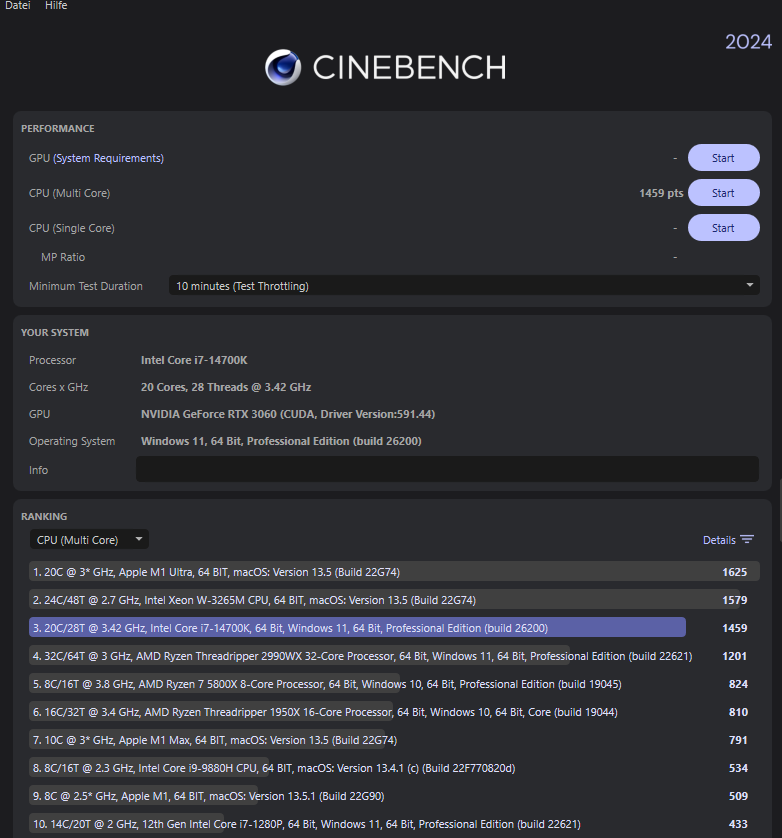
Task: Click the Processor value Intel Core i7-14700K
Action: point(194,360)
